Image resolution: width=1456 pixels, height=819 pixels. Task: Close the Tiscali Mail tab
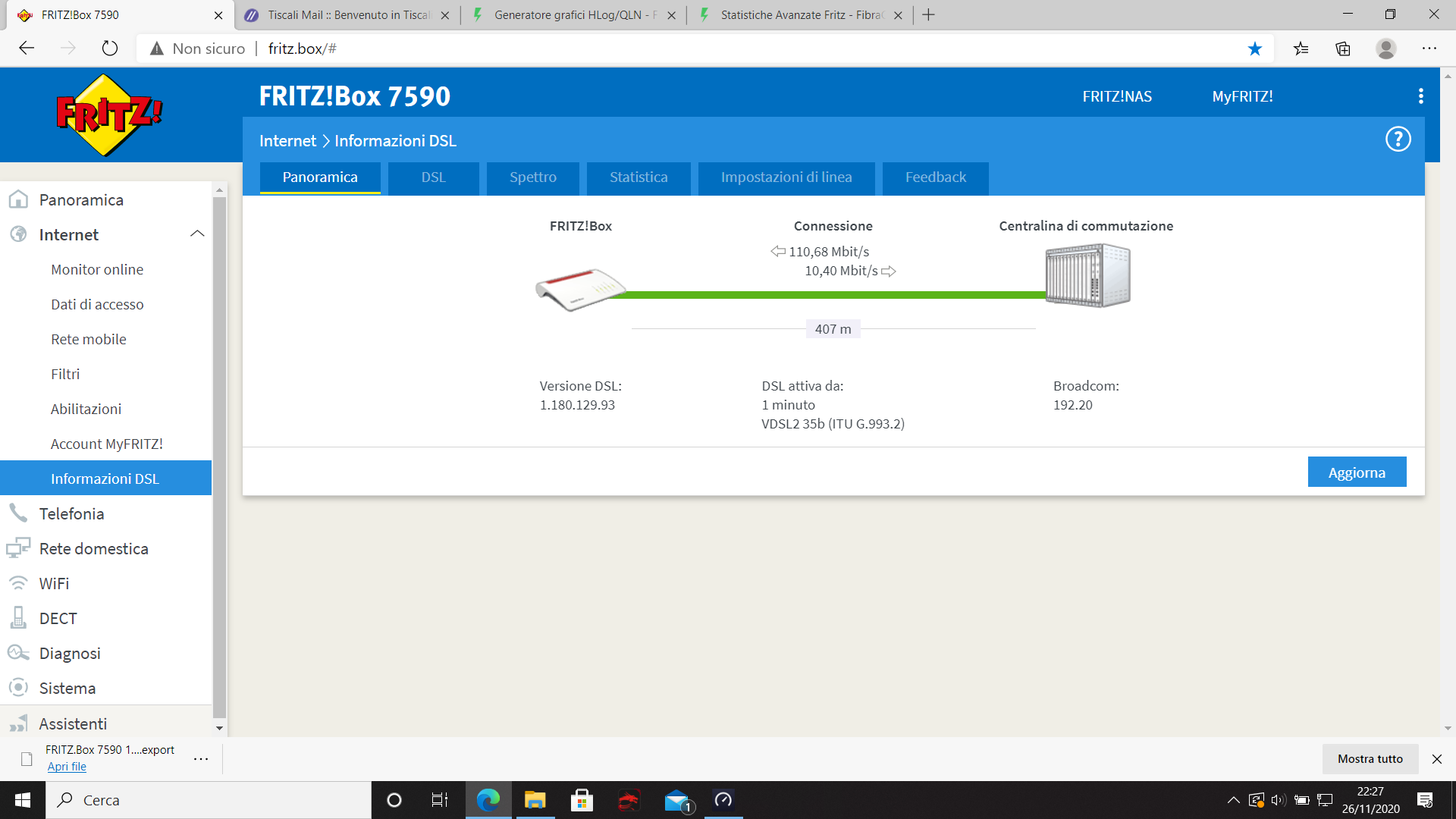pyautogui.click(x=445, y=15)
